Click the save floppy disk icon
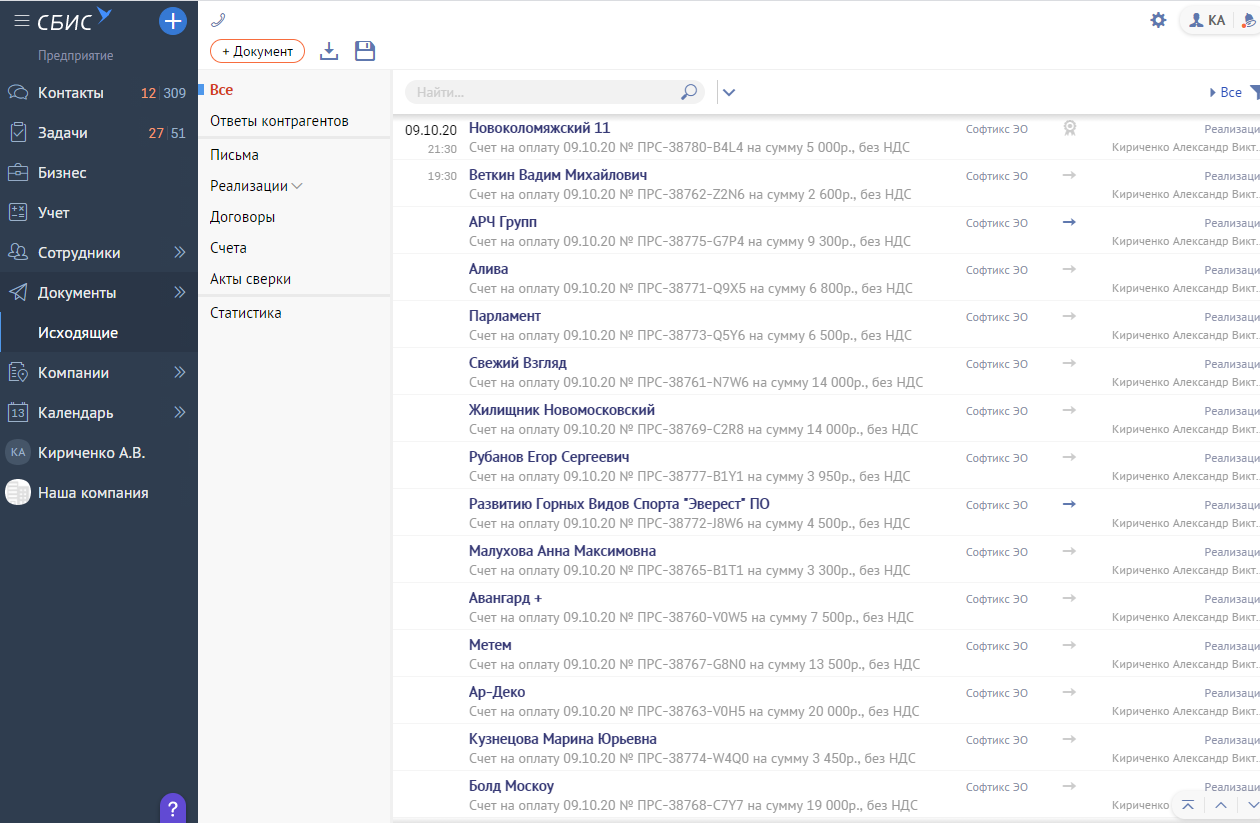Image resolution: width=1260 pixels, height=823 pixels. tap(365, 51)
